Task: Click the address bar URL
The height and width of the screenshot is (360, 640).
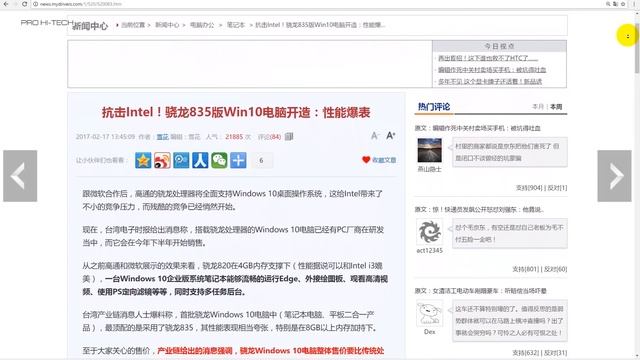Action: click(80, 4)
